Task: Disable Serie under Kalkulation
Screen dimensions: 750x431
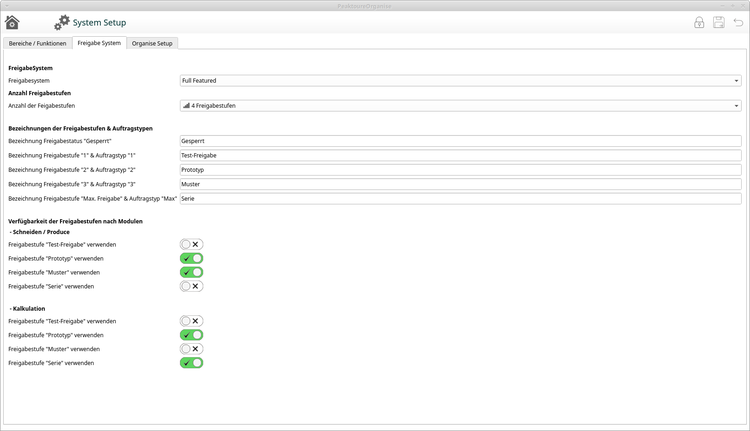Action: coord(191,363)
